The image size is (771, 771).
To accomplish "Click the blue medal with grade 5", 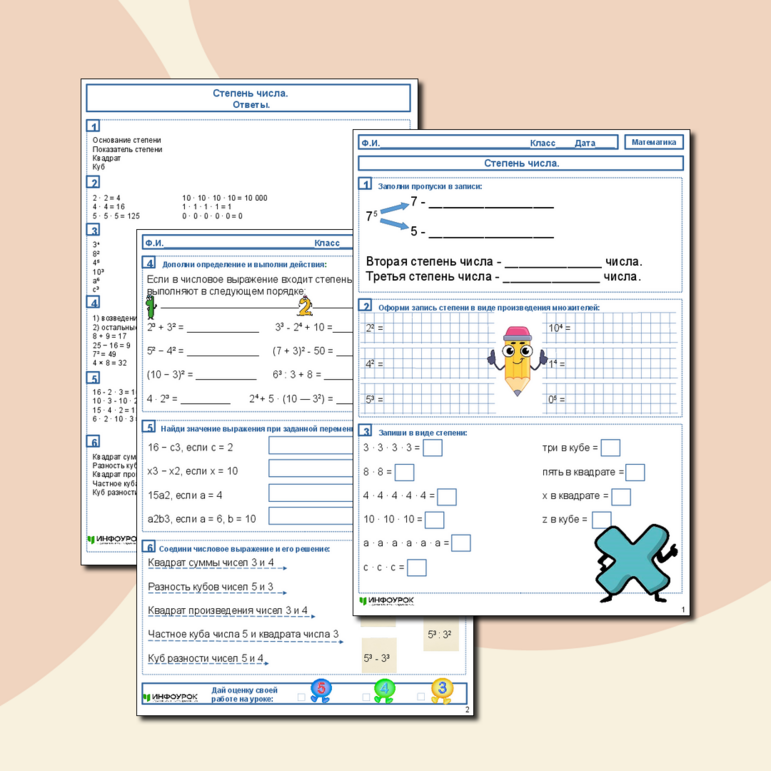I will pyautogui.click(x=321, y=690).
